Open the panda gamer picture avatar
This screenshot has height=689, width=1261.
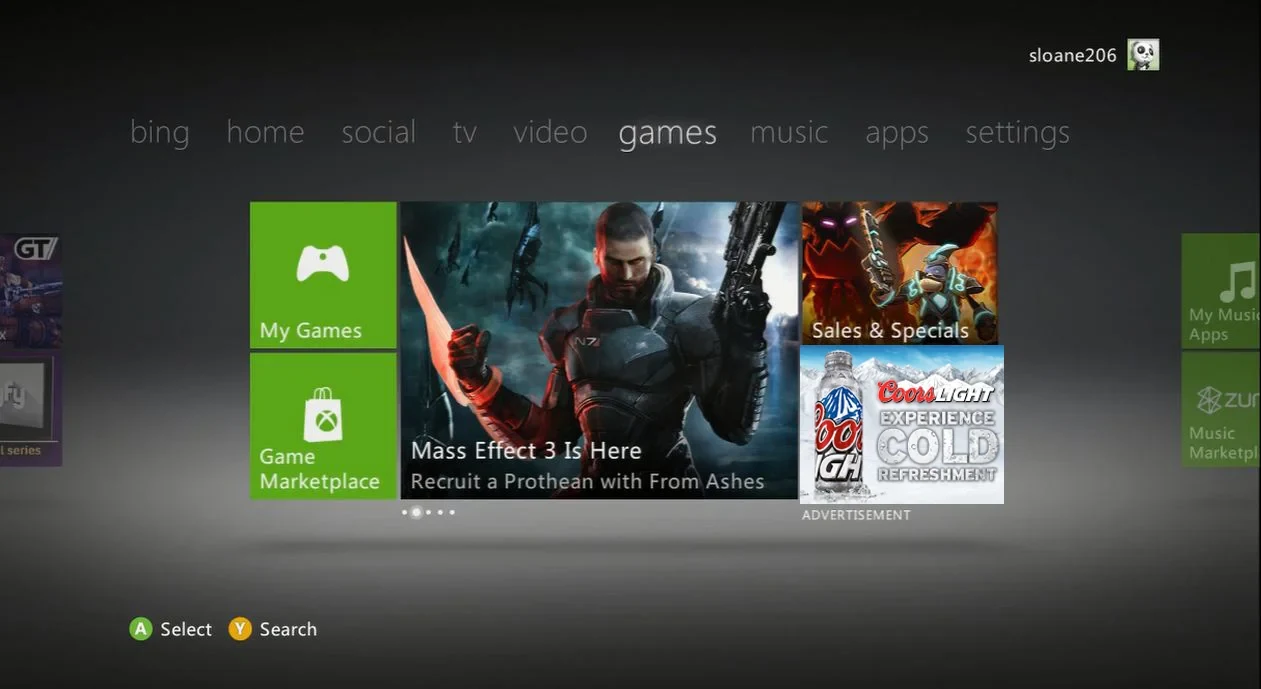pos(1143,55)
